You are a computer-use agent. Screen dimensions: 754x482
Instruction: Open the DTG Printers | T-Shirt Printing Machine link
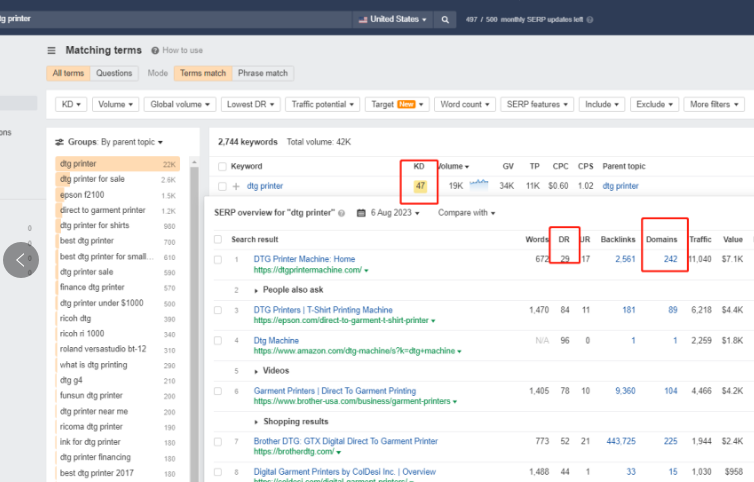point(323,310)
